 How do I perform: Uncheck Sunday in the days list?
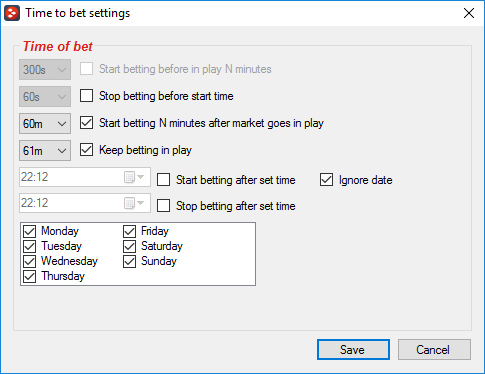130,261
